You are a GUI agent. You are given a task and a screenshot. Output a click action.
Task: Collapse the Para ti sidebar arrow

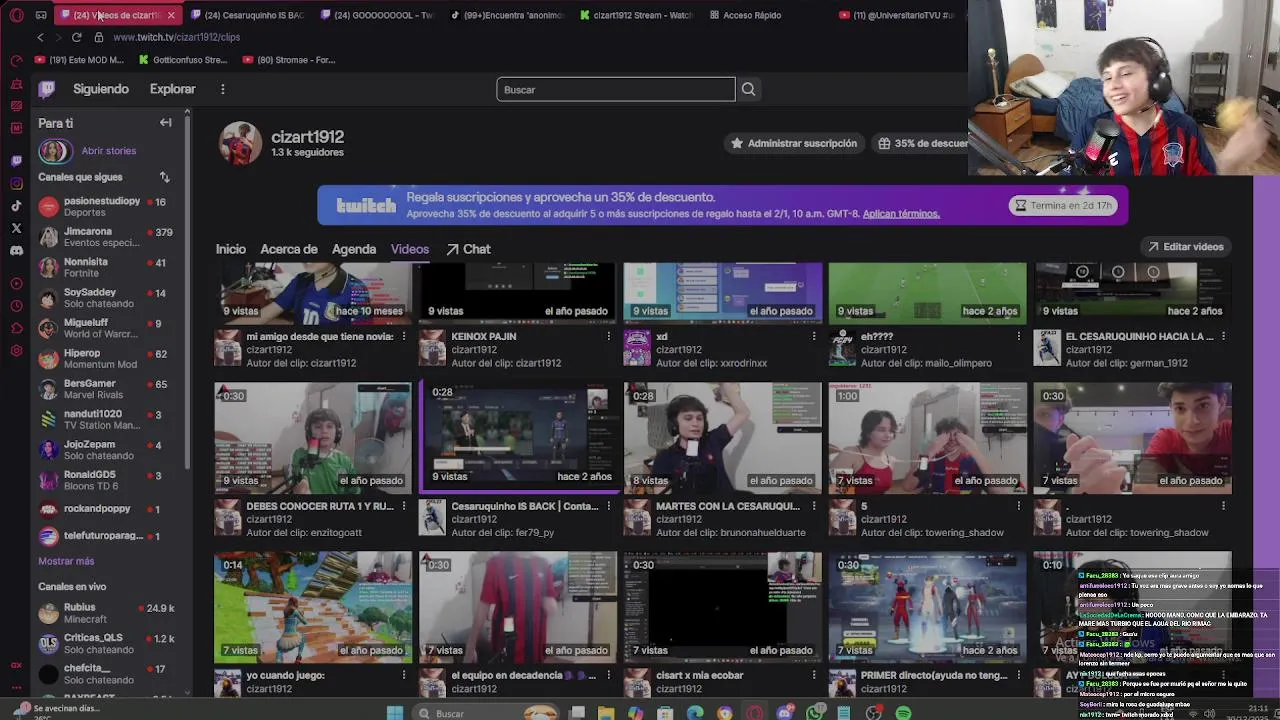(166, 123)
